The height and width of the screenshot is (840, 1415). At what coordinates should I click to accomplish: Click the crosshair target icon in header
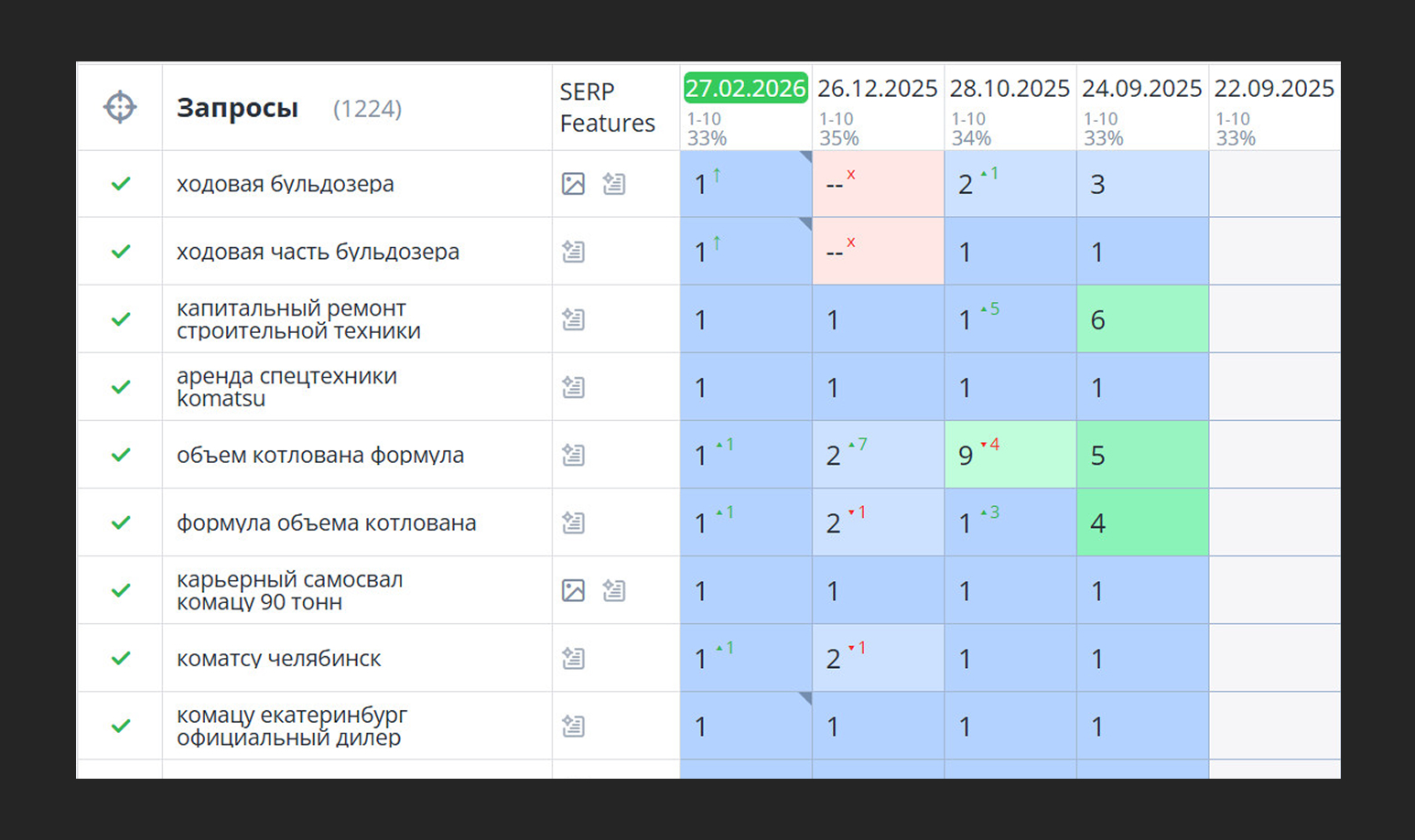coord(120,107)
